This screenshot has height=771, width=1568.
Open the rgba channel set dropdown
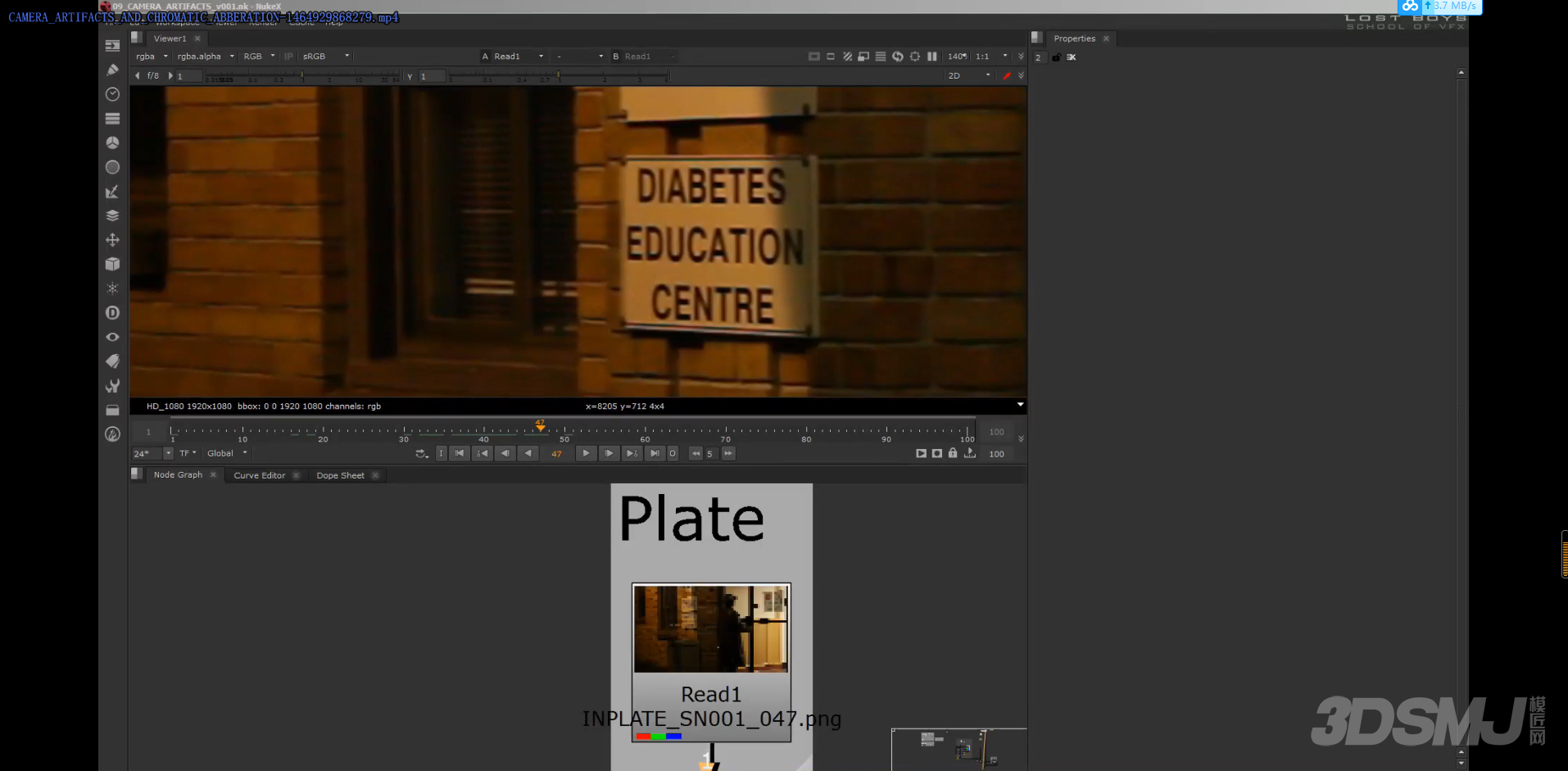point(152,57)
